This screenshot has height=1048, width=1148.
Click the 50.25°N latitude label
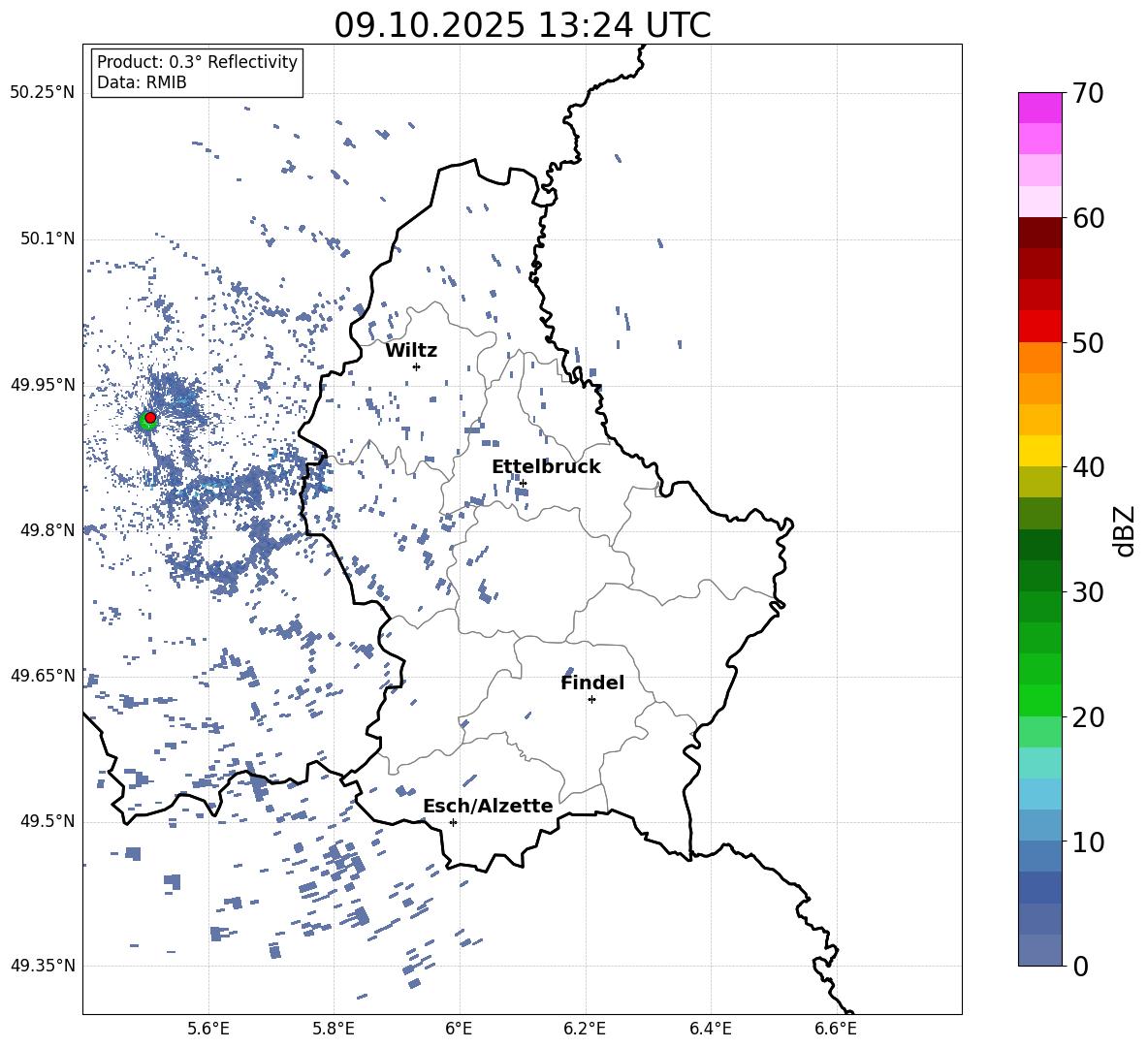pyautogui.click(x=43, y=93)
